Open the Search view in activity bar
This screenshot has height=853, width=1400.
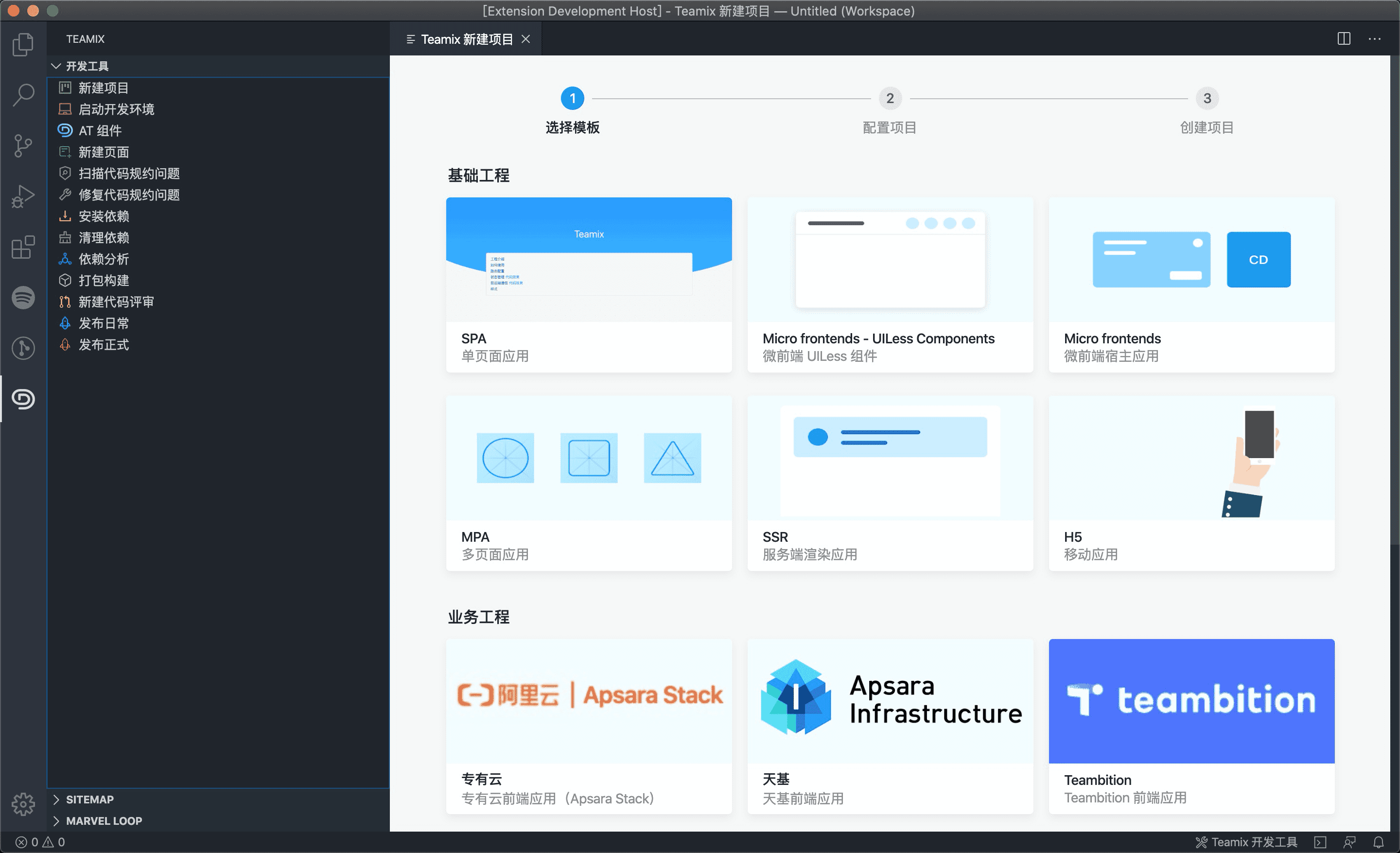23,94
